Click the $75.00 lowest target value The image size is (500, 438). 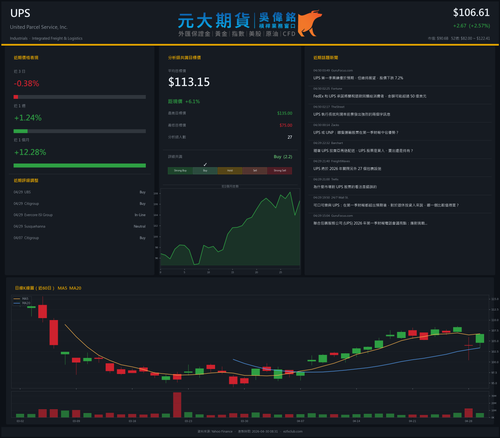(x=286, y=125)
